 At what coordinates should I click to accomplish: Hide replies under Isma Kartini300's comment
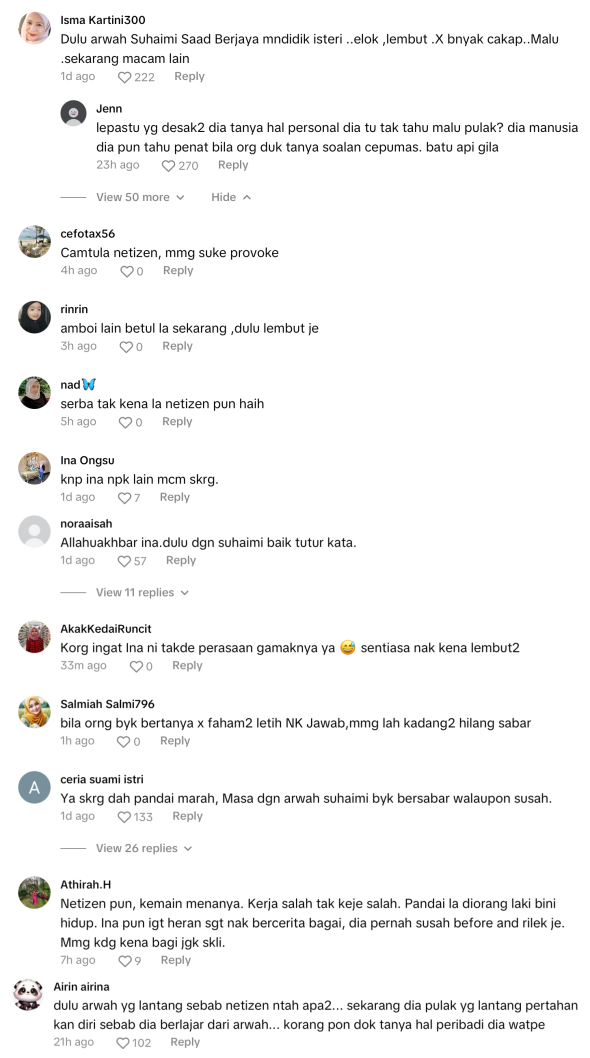point(231,197)
